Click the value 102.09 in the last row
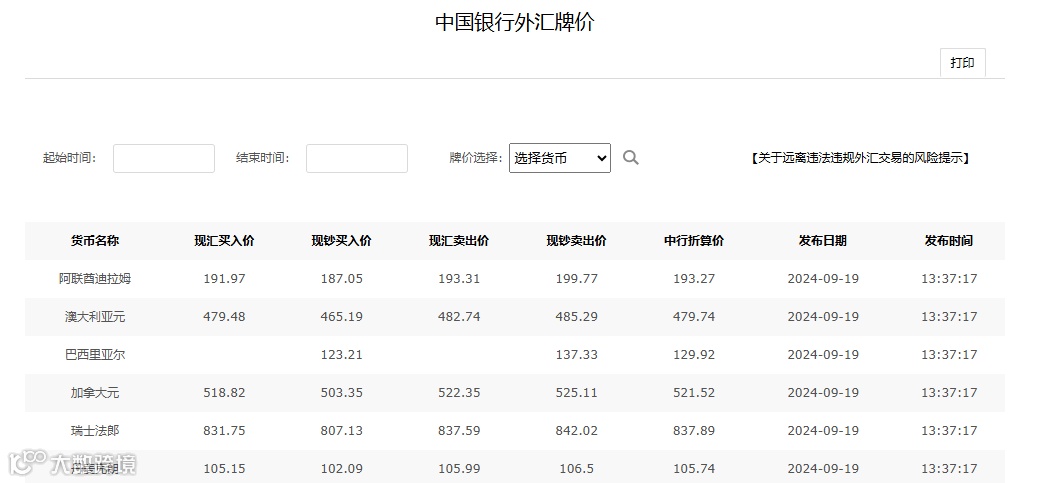Viewport: 1043px width, 483px height. [x=341, y=468]
